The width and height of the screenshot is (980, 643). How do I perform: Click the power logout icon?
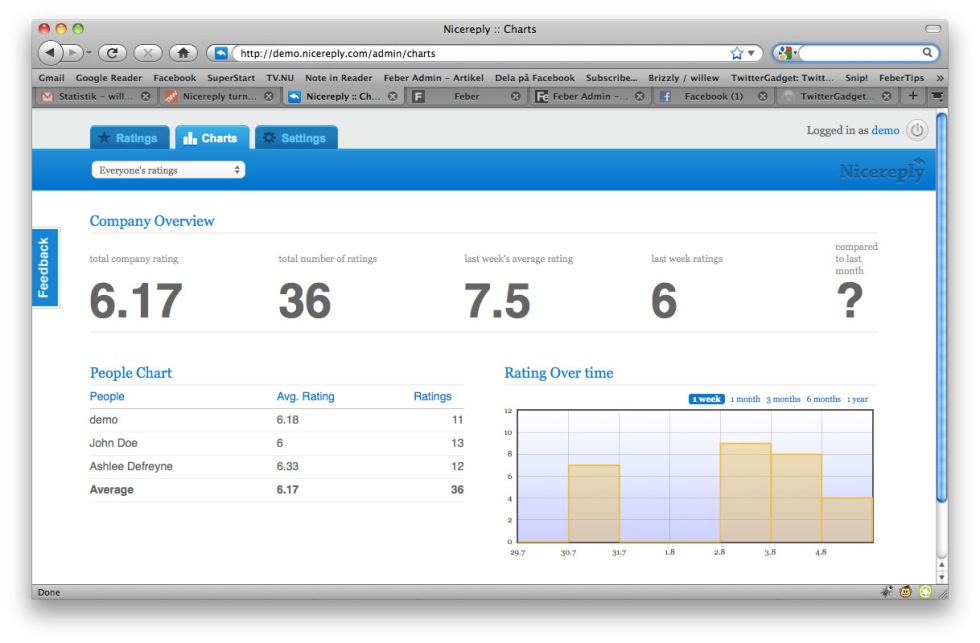[917, 130]
